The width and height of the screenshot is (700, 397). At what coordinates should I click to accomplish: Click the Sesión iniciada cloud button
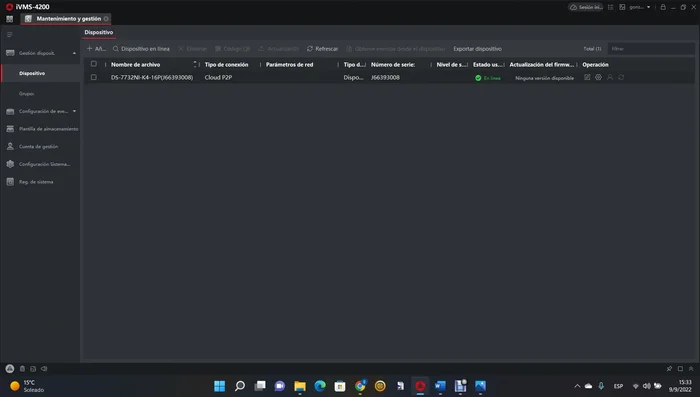tap(586, 7)
